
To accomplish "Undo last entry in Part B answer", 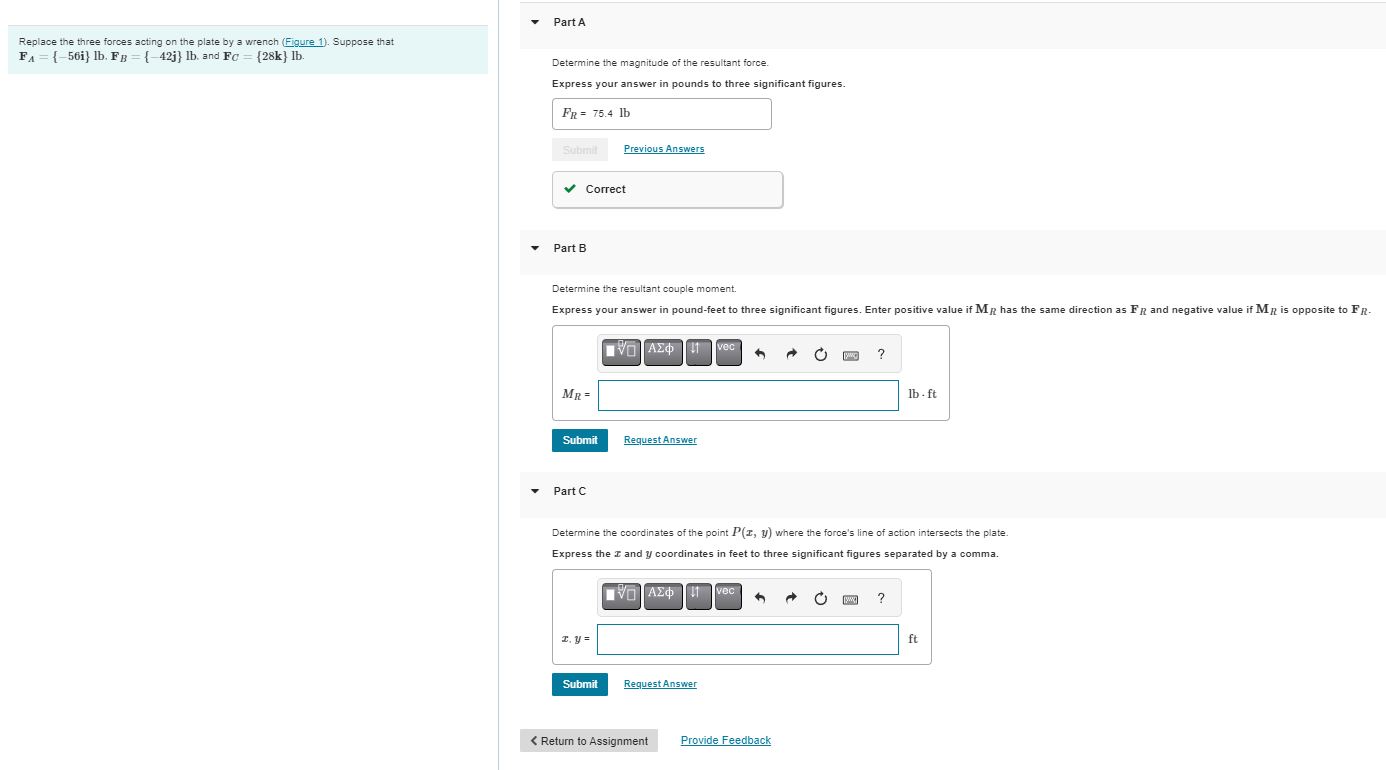I will coord(760,354).
